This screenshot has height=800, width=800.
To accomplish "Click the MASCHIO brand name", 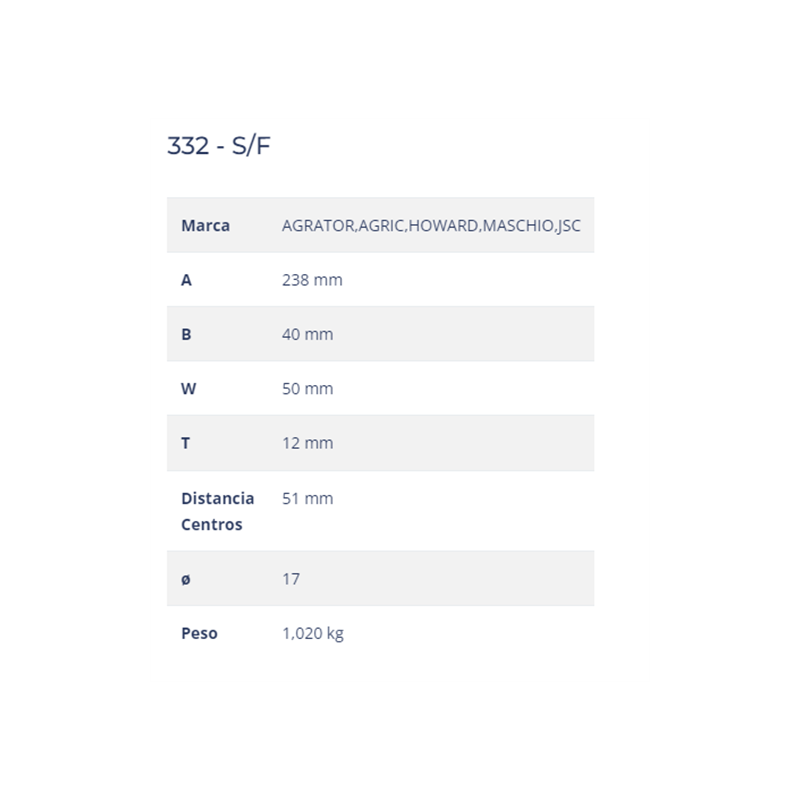I will 518,225.
